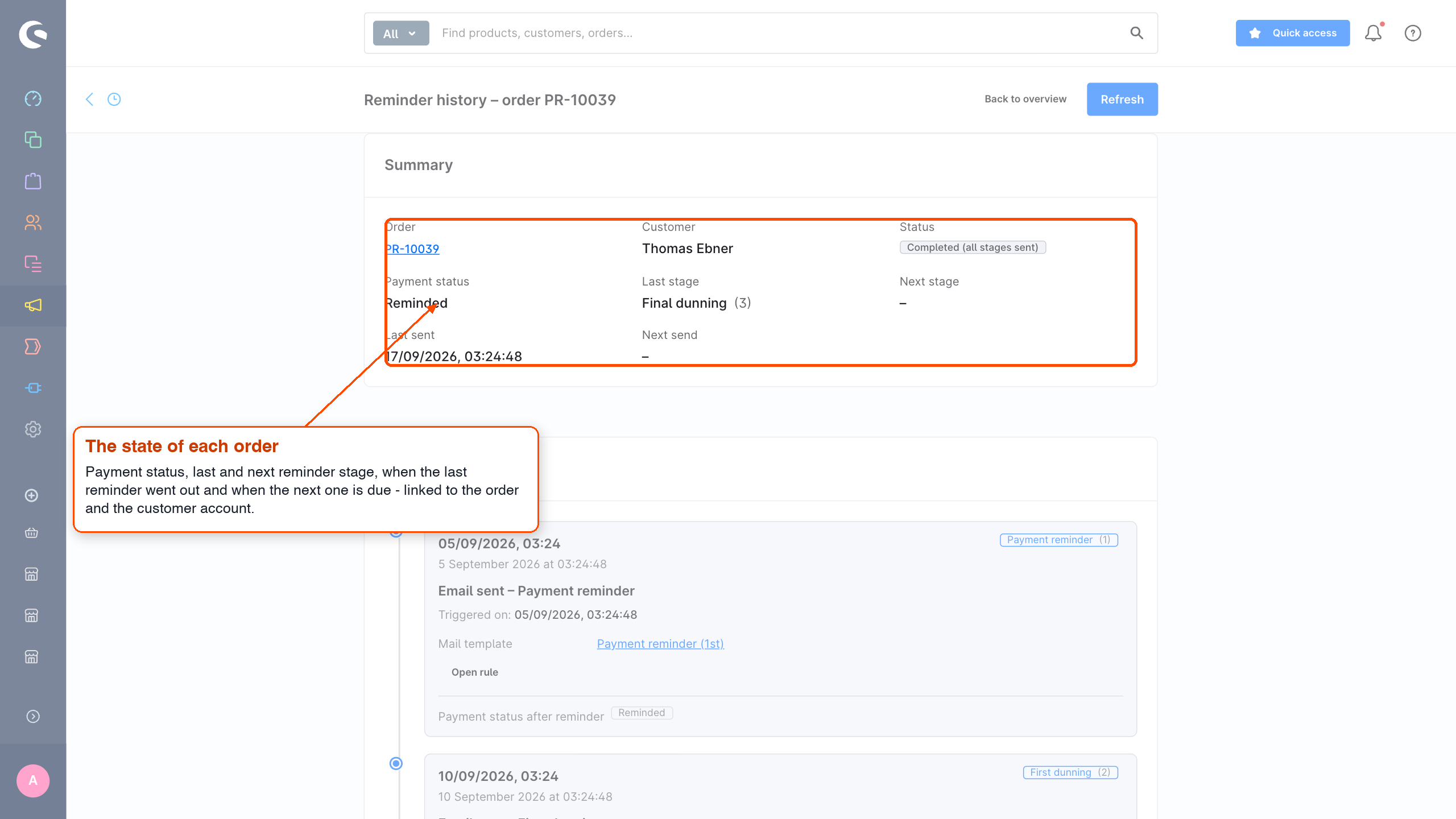Expand the sidebar with the arrow icon
Viewport: 1456px width, 819px height.
coord(33,717)
